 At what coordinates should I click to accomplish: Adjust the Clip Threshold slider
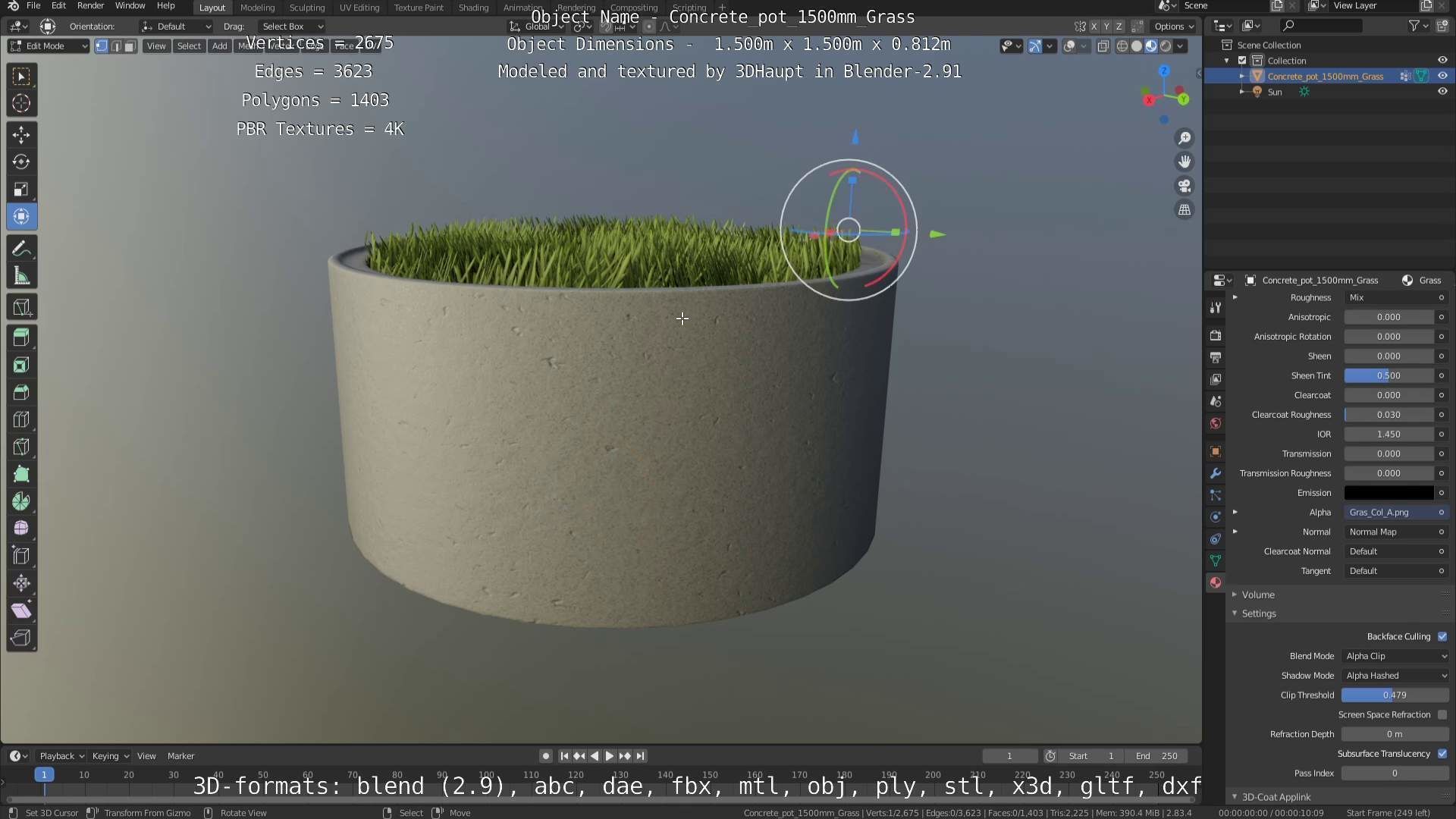click(x=1395, y=695)
